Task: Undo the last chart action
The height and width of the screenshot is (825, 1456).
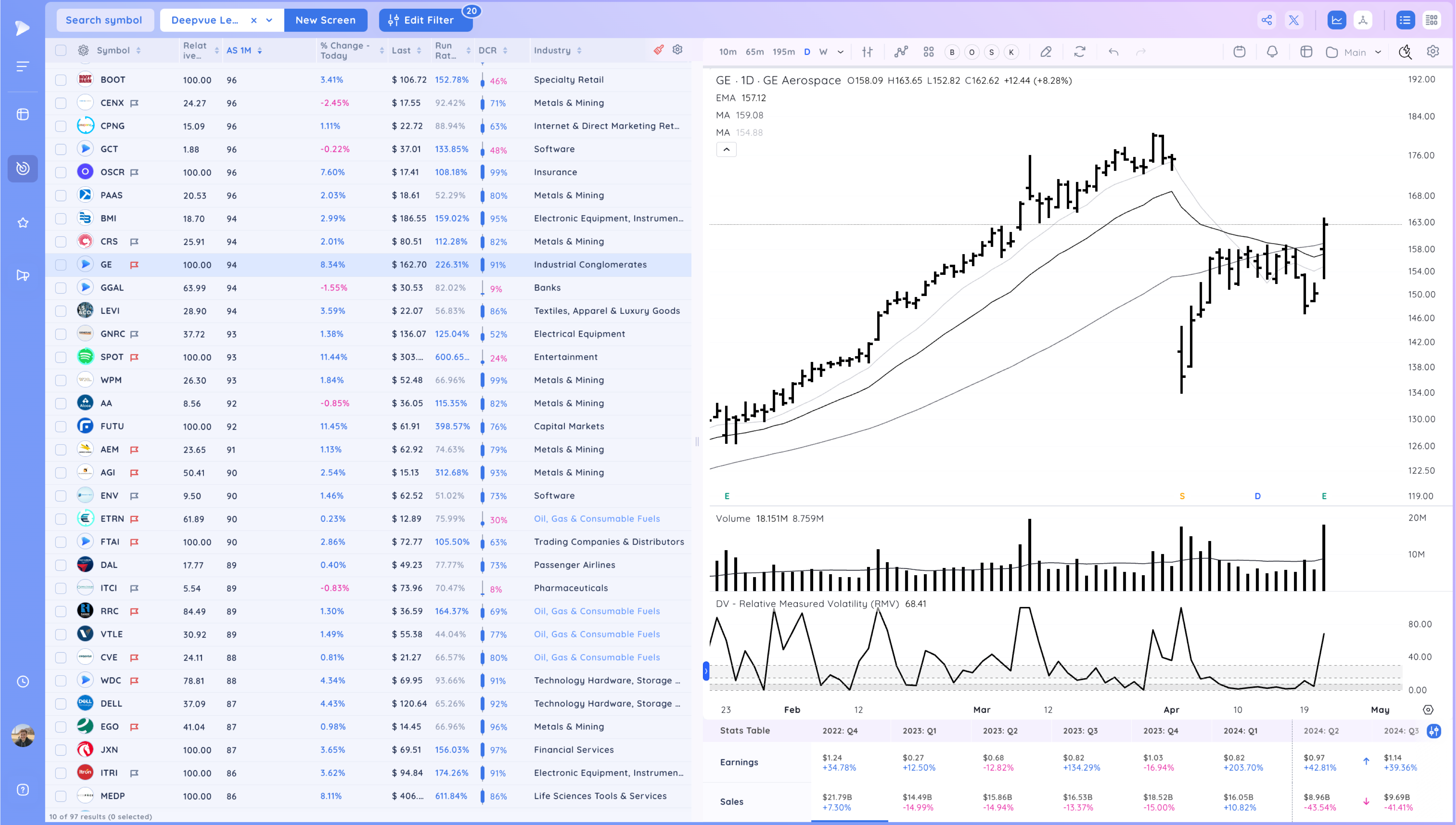Action: 1113,52
